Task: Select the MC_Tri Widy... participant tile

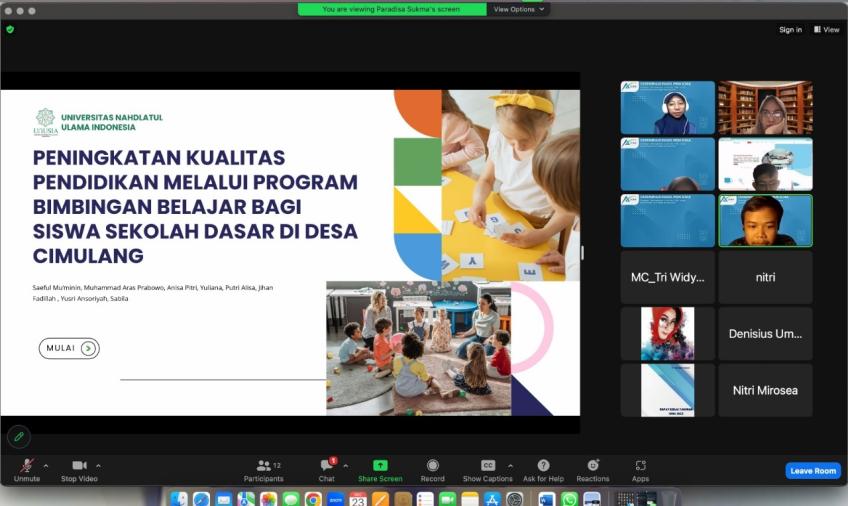Action: click(x=667, y=277)
